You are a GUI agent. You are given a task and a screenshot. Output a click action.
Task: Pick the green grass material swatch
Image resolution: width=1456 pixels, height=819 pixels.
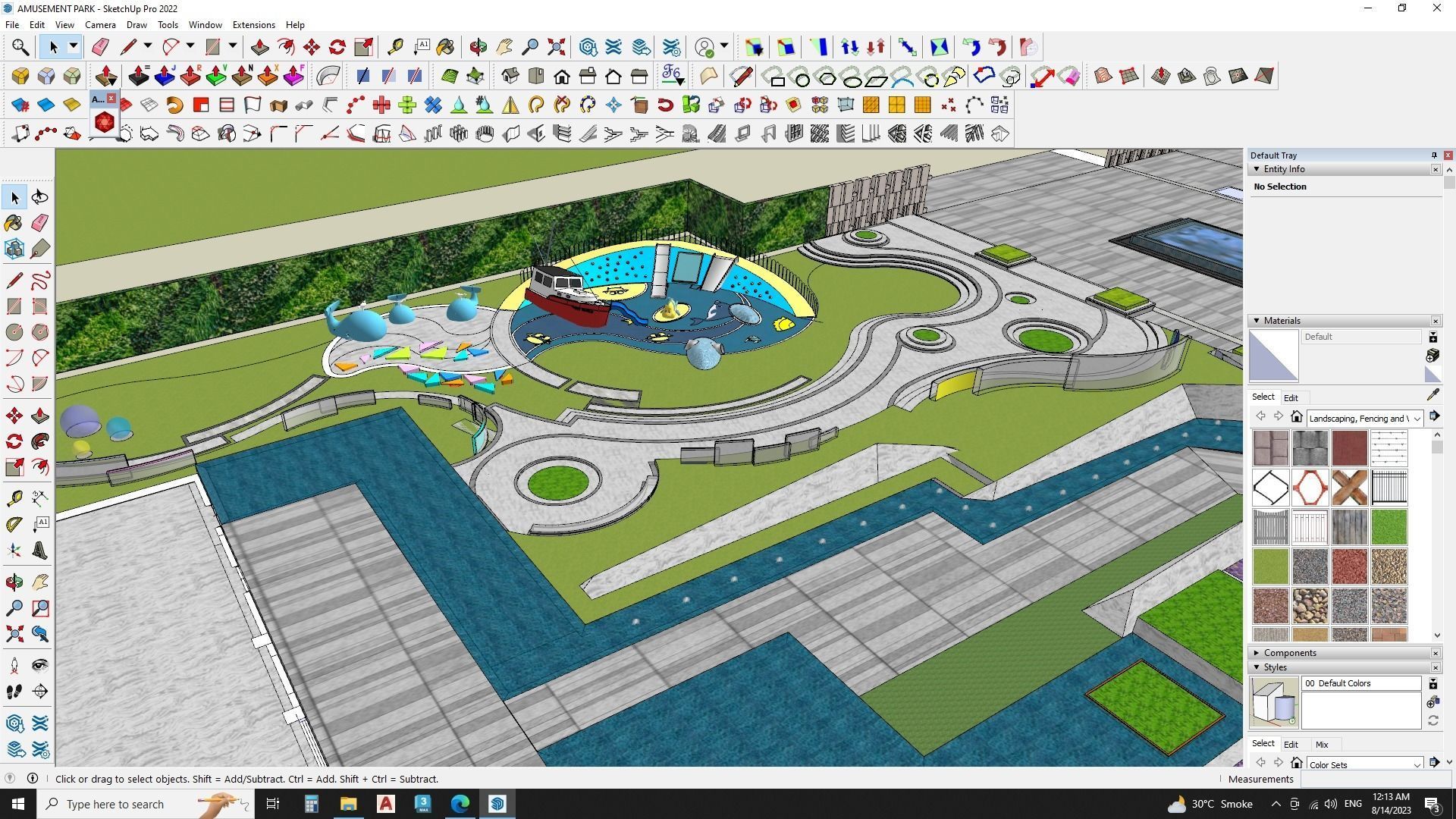(x=1389, y=526)
